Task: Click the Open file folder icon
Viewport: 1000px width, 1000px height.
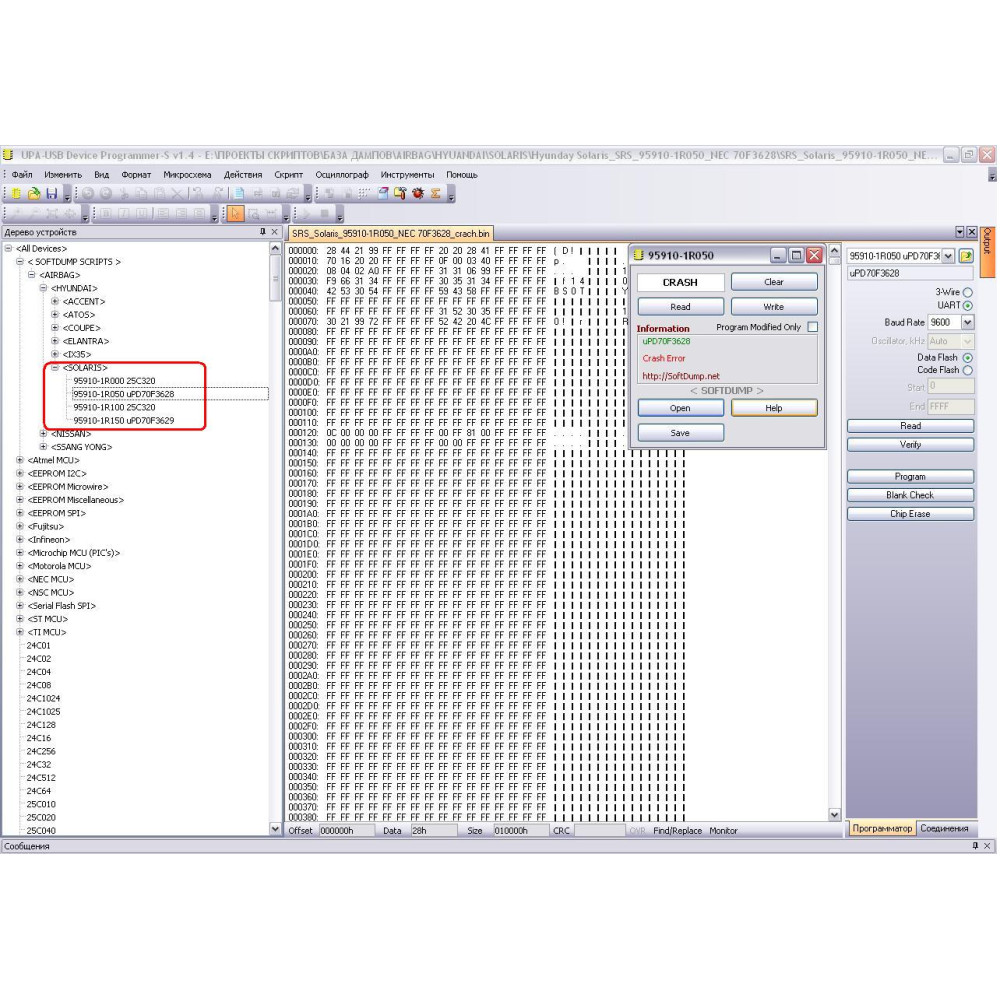Action: click(x=34, y=193)
